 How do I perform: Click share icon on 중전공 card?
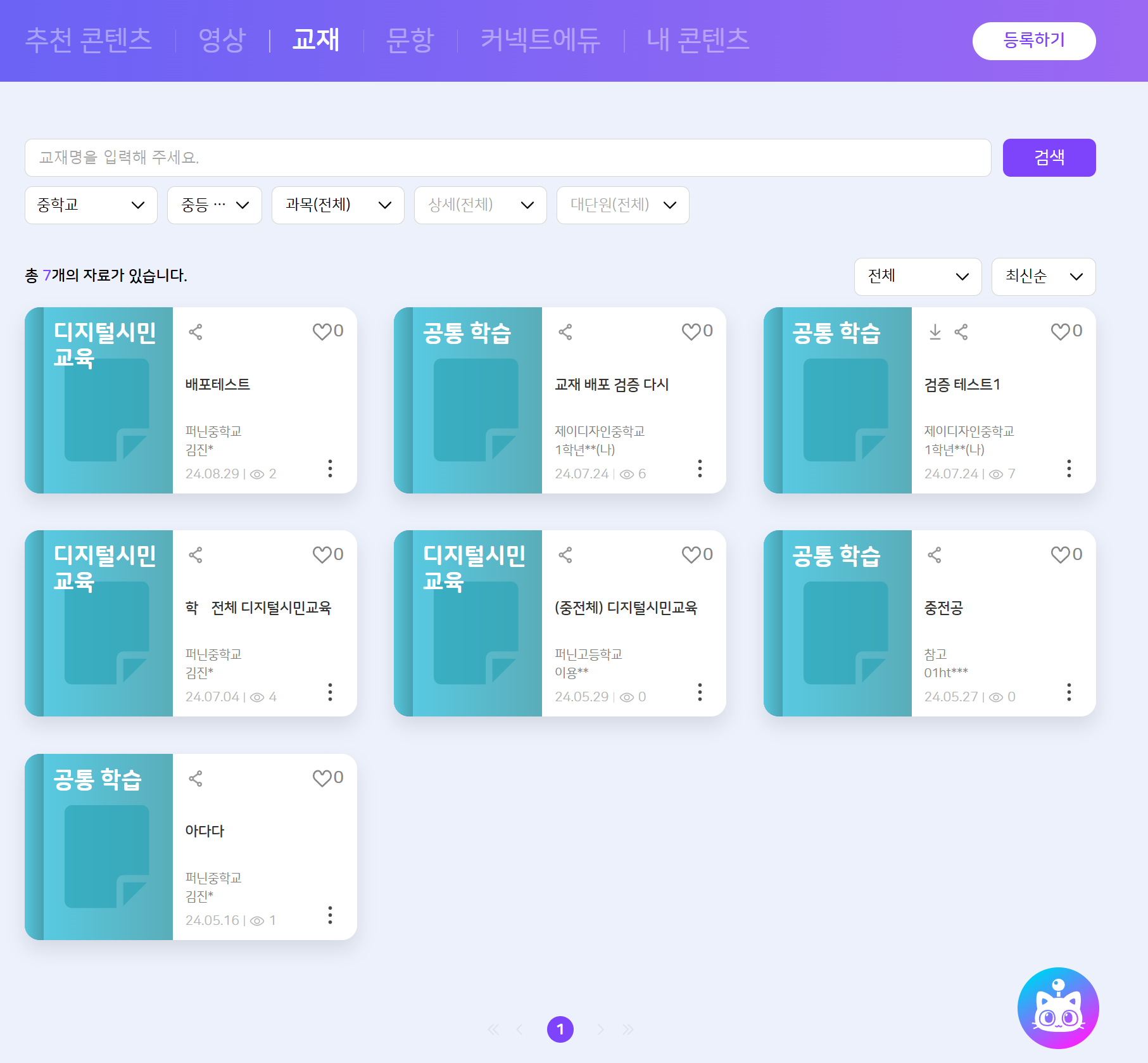tap(935, 556)
